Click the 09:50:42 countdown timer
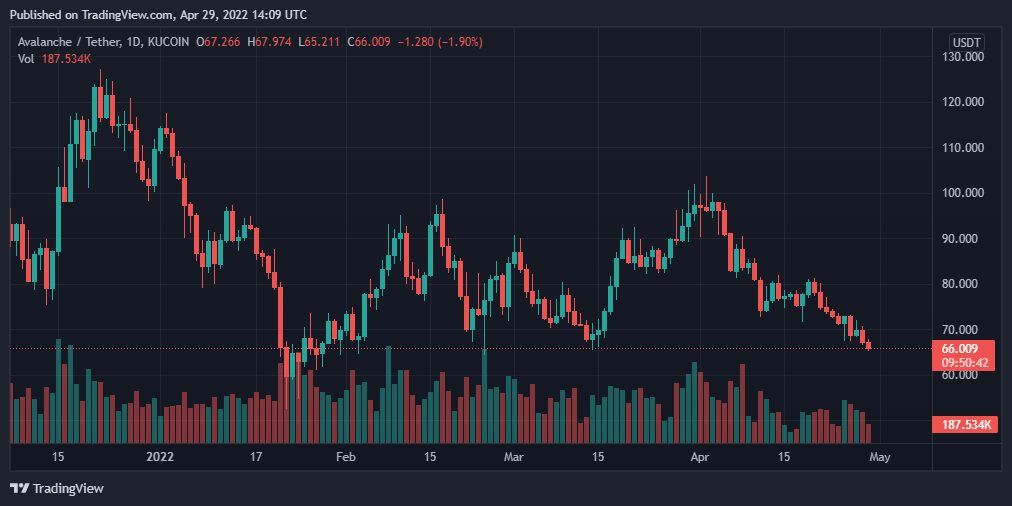 [964, 363]
